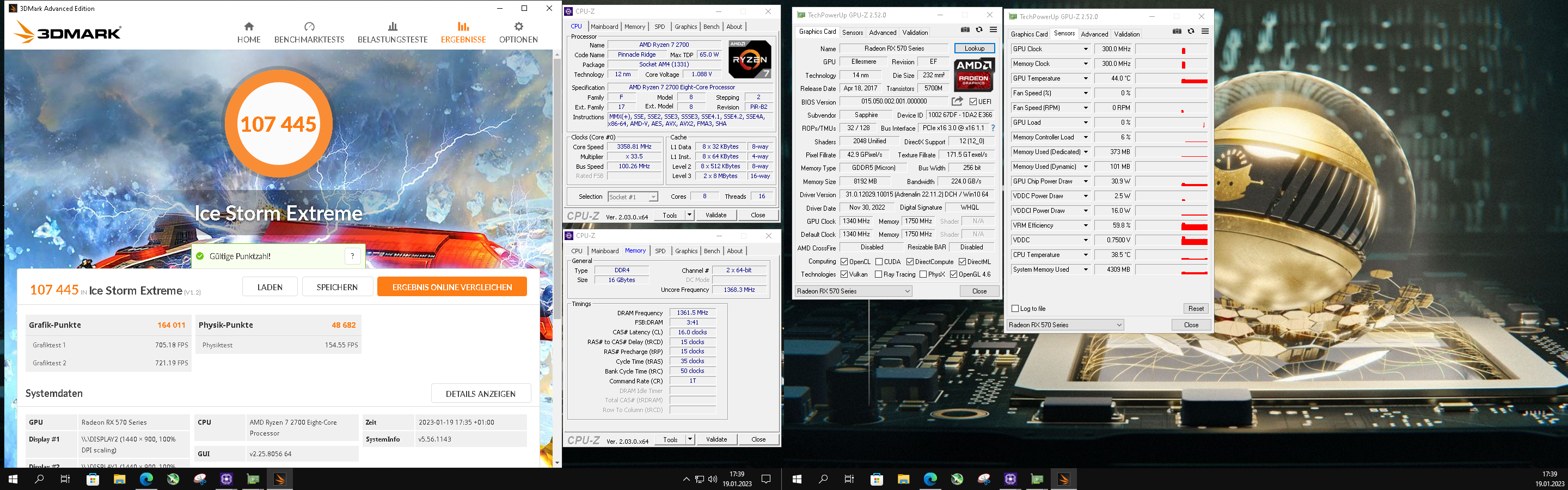Screen dimensions: 1568x490
Task: Open OPTIONEN gear in 3DMark
Action: [x=518, y=33]
